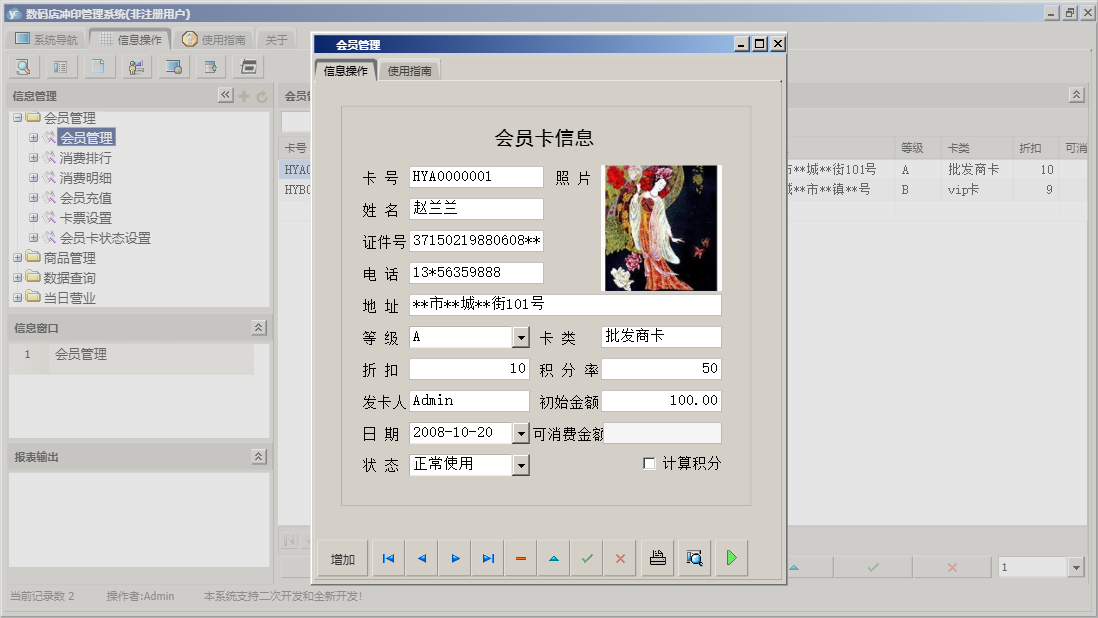Select the search magnifier toolbar icon
1098x618 pixels.
(x=22, y=66)
